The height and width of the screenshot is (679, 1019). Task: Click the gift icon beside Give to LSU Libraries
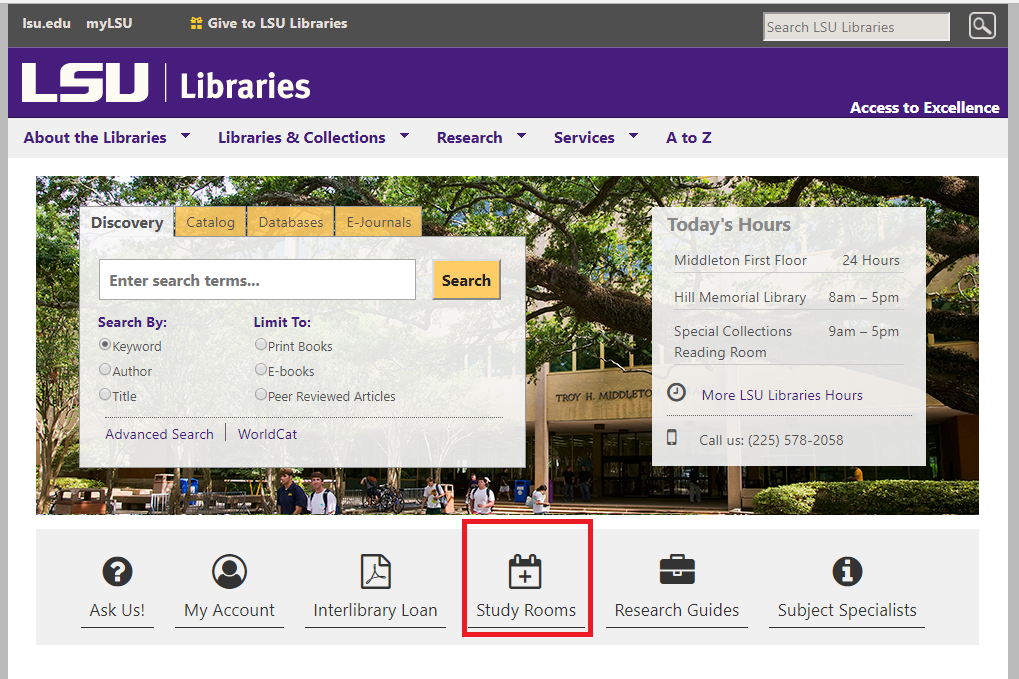pyautogui.click(x=196, y=23)
